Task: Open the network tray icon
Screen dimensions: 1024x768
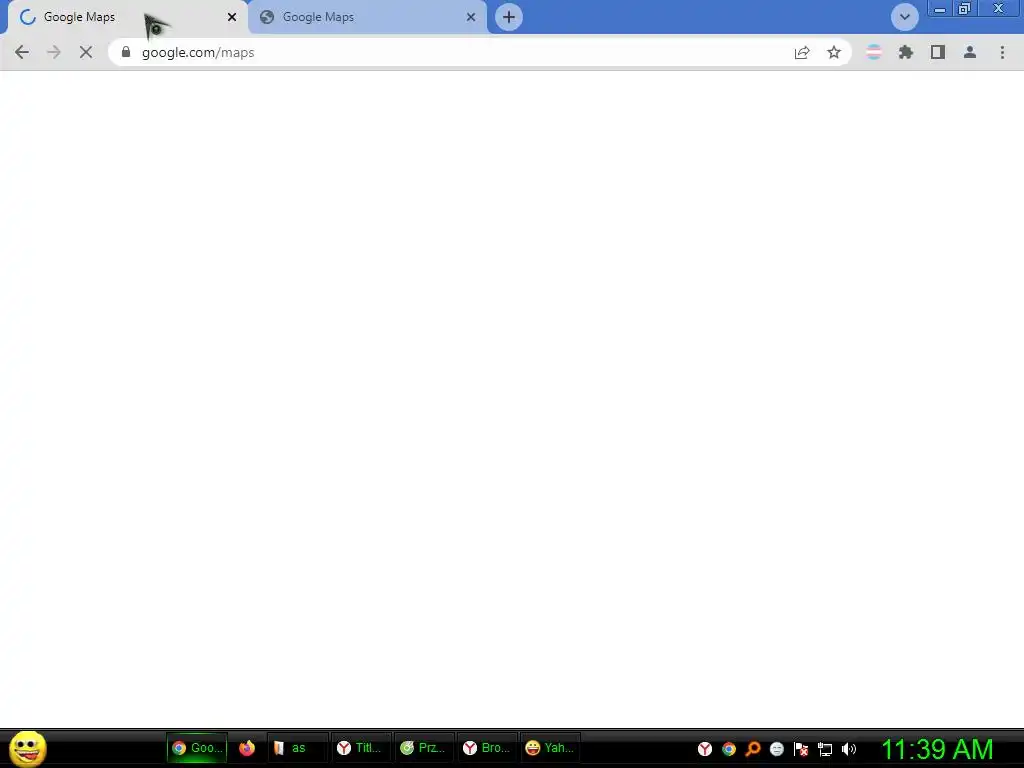Action: click(x=825, y=749)
